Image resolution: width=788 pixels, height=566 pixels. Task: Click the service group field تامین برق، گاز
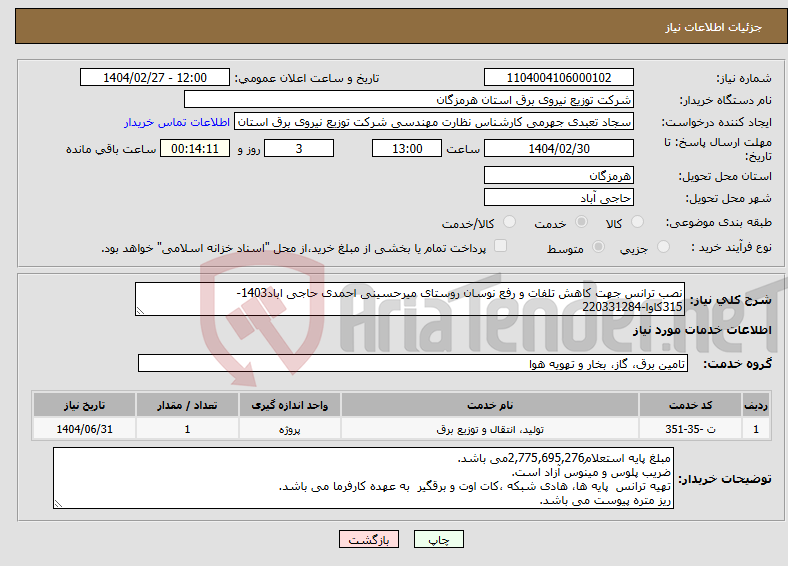click(x=413, y=363)
